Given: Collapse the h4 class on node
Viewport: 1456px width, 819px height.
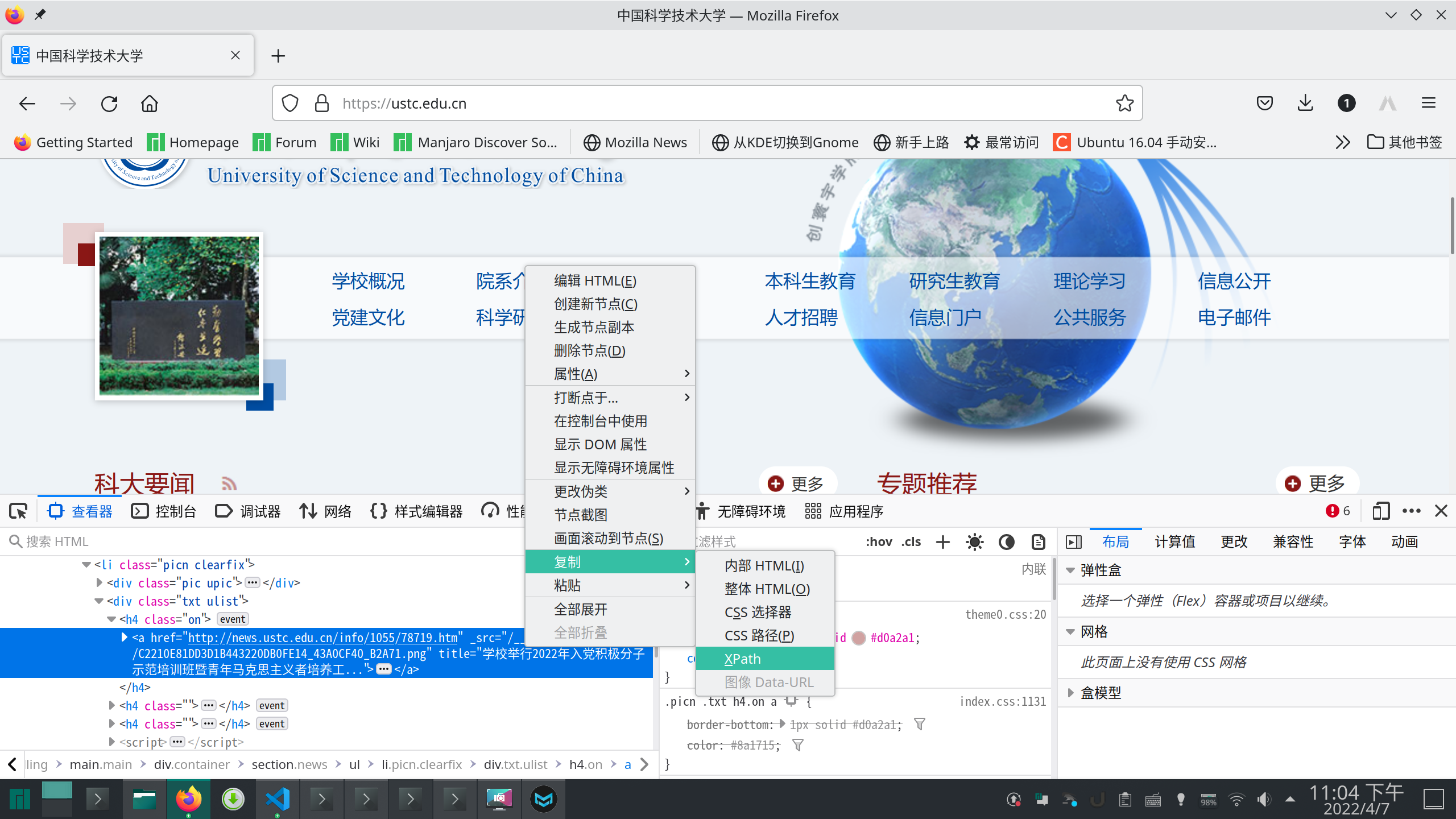Looking at the screenshot, I should 111,619.
